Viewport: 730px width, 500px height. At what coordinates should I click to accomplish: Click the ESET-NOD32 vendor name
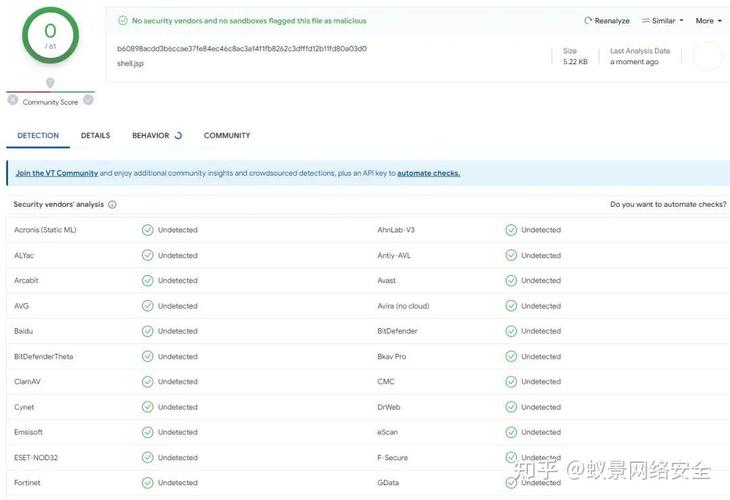[x=36, y=458]
